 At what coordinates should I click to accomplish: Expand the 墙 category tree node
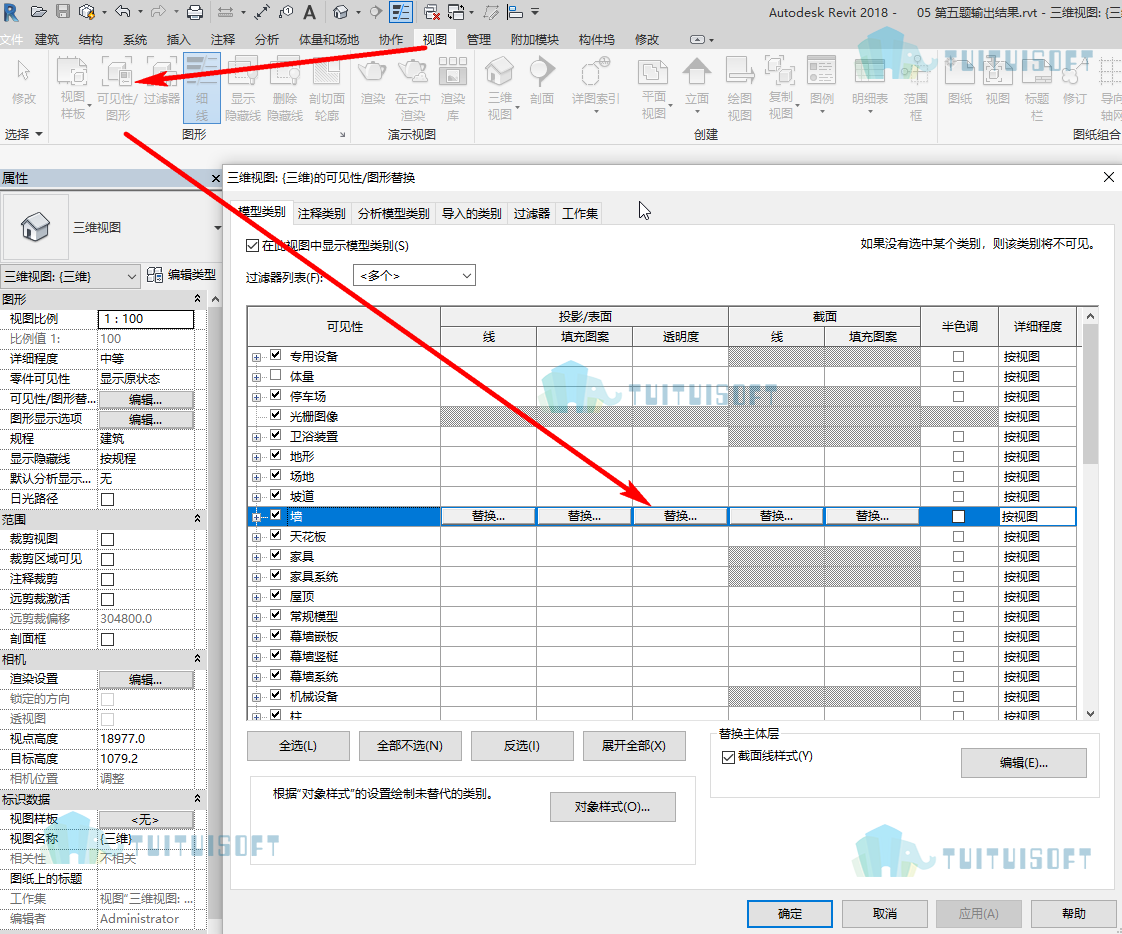click(256, 517)
